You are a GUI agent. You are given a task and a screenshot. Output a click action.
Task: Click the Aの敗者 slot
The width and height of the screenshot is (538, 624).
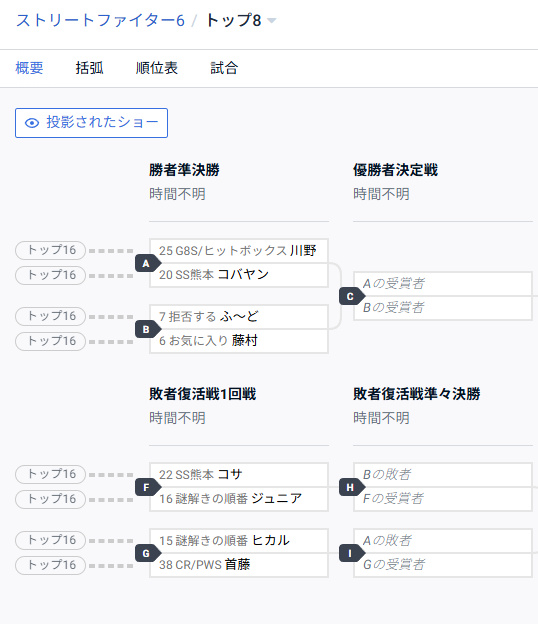click(443, 541)
